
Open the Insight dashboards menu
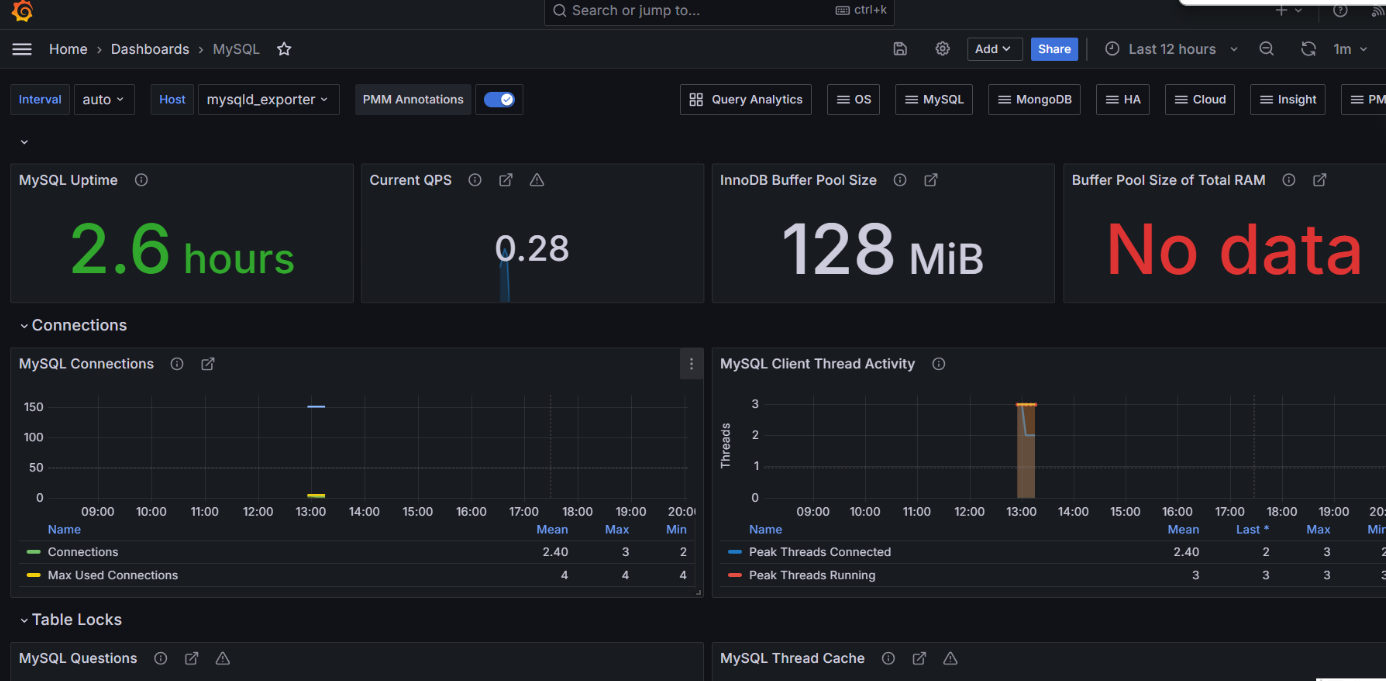click(1287, 99)
